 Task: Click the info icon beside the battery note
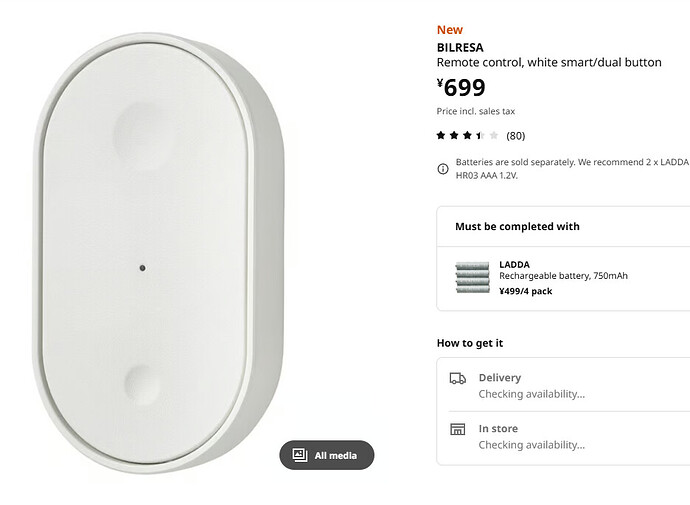coord(443,168)
